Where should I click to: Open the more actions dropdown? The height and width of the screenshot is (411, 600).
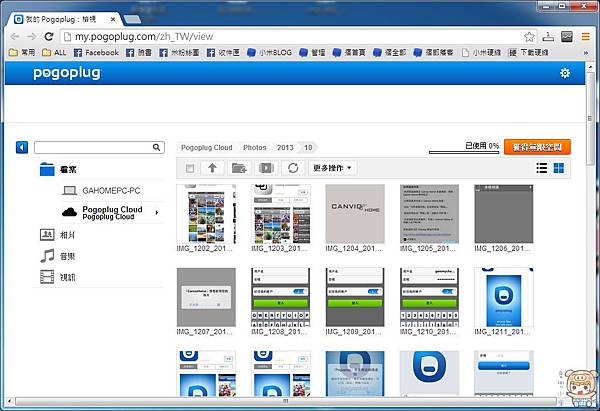click(x=333, y=168)
